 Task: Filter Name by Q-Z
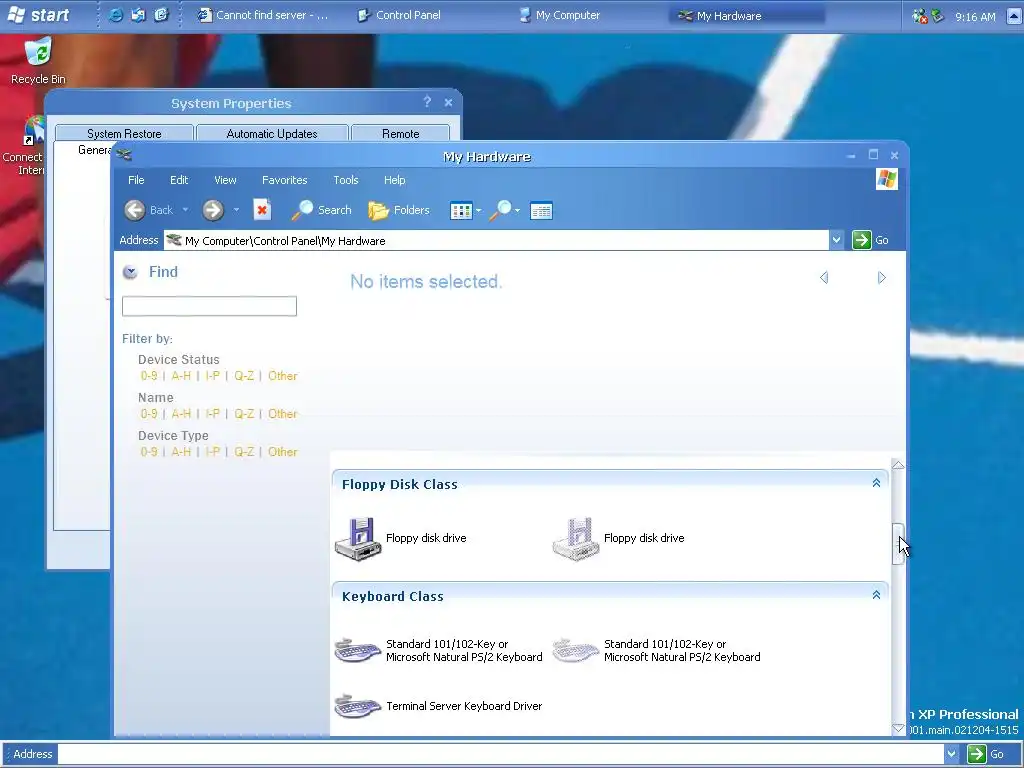(x=244, y=414)
